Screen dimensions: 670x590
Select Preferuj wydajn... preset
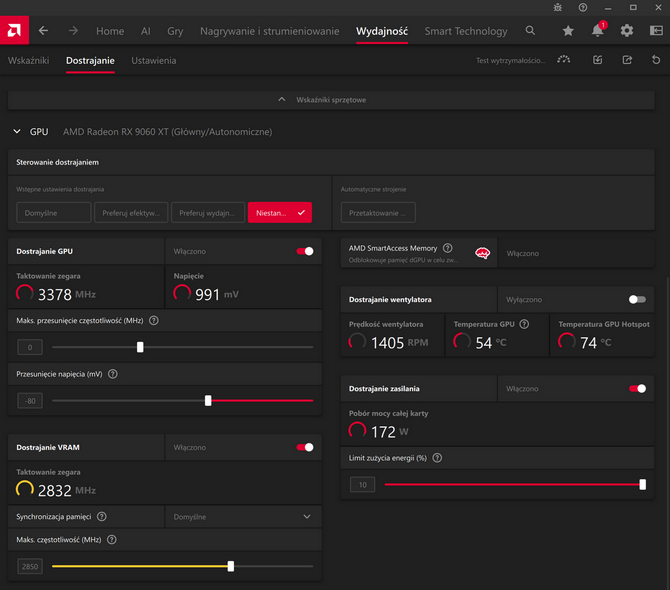point(208,212)
